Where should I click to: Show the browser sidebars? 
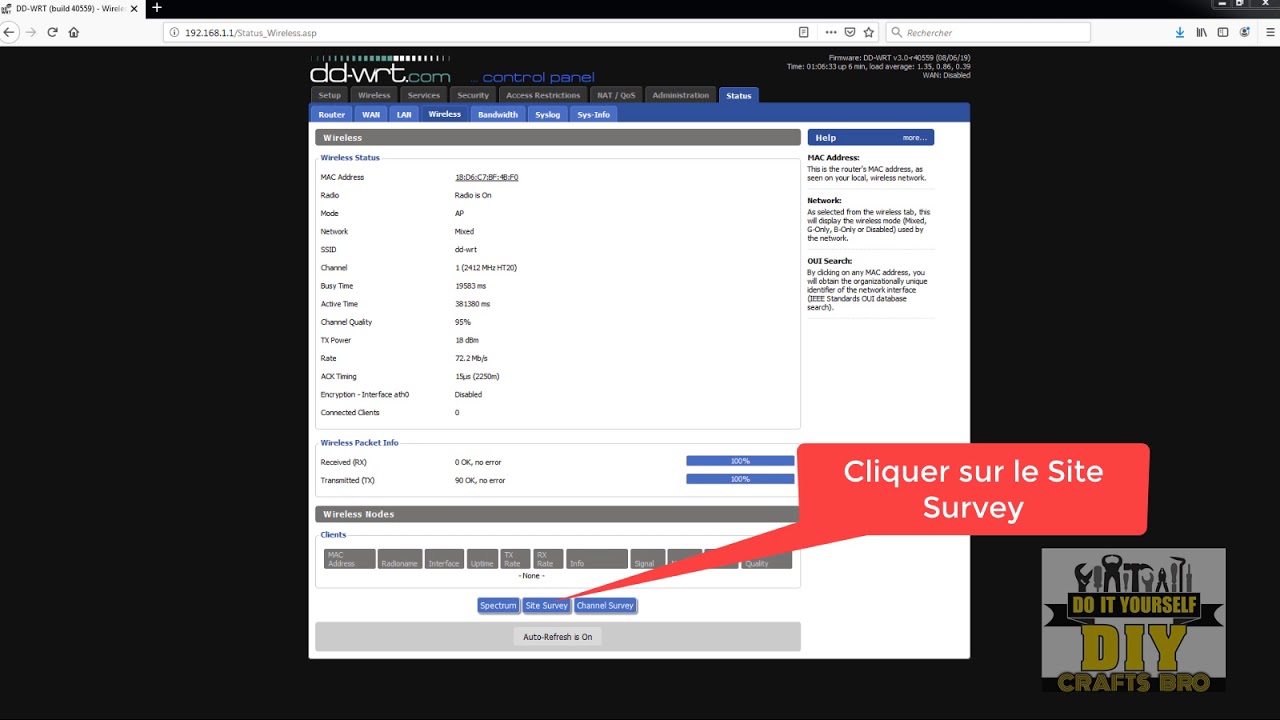click(1222, 32)
